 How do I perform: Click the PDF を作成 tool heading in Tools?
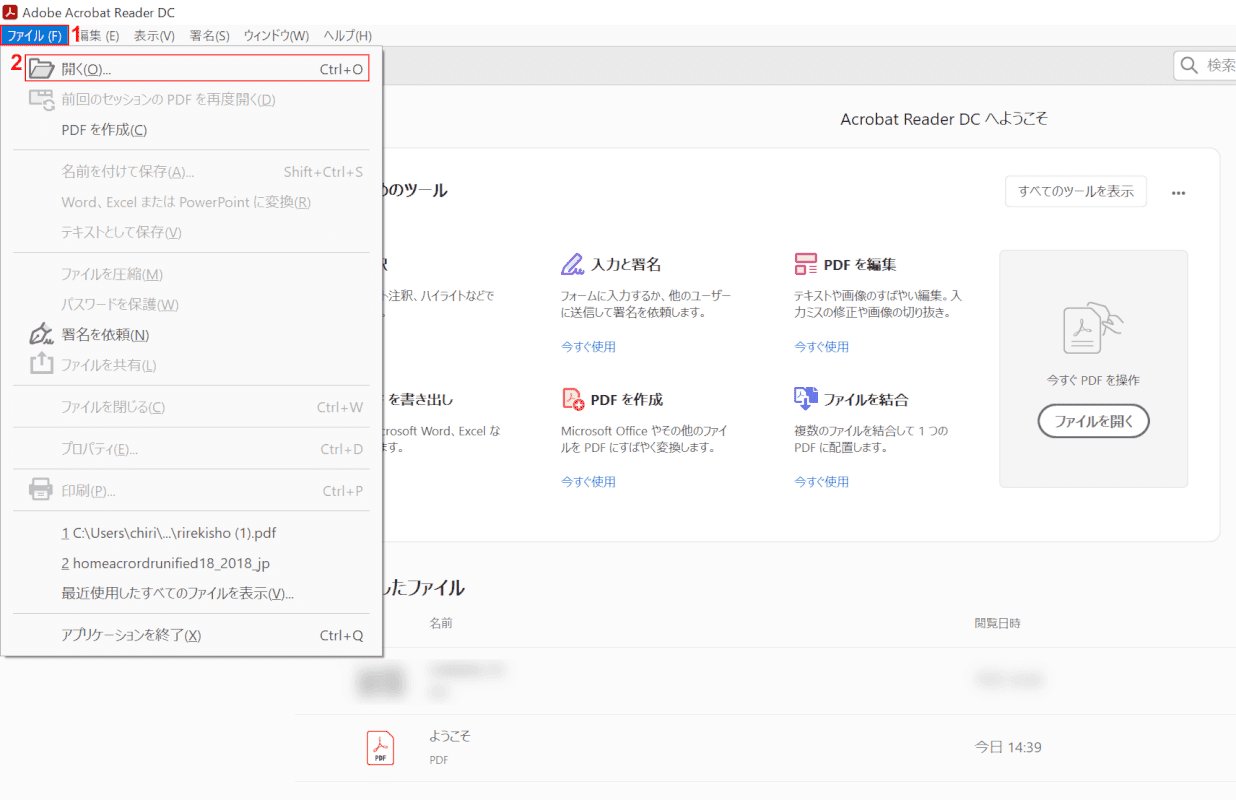click(627, 400)
